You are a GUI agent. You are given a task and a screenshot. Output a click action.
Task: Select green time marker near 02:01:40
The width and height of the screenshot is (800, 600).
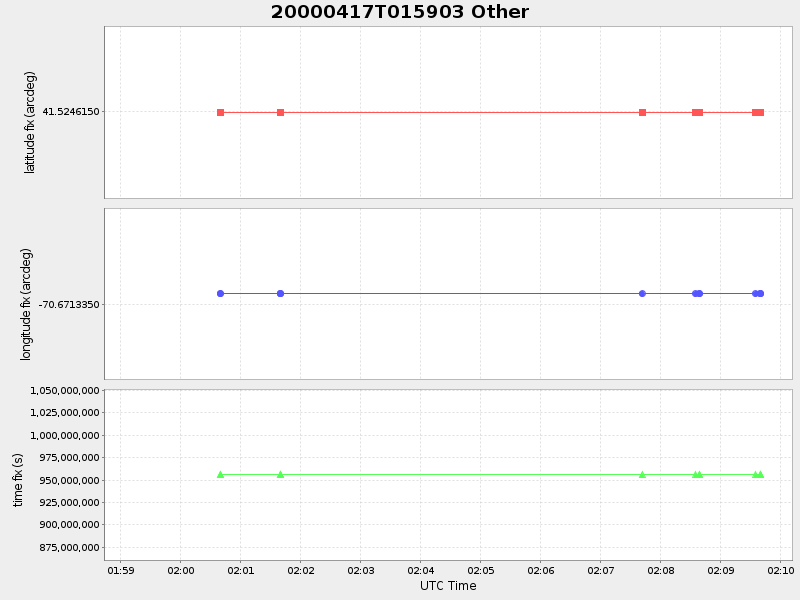point(280,474)
